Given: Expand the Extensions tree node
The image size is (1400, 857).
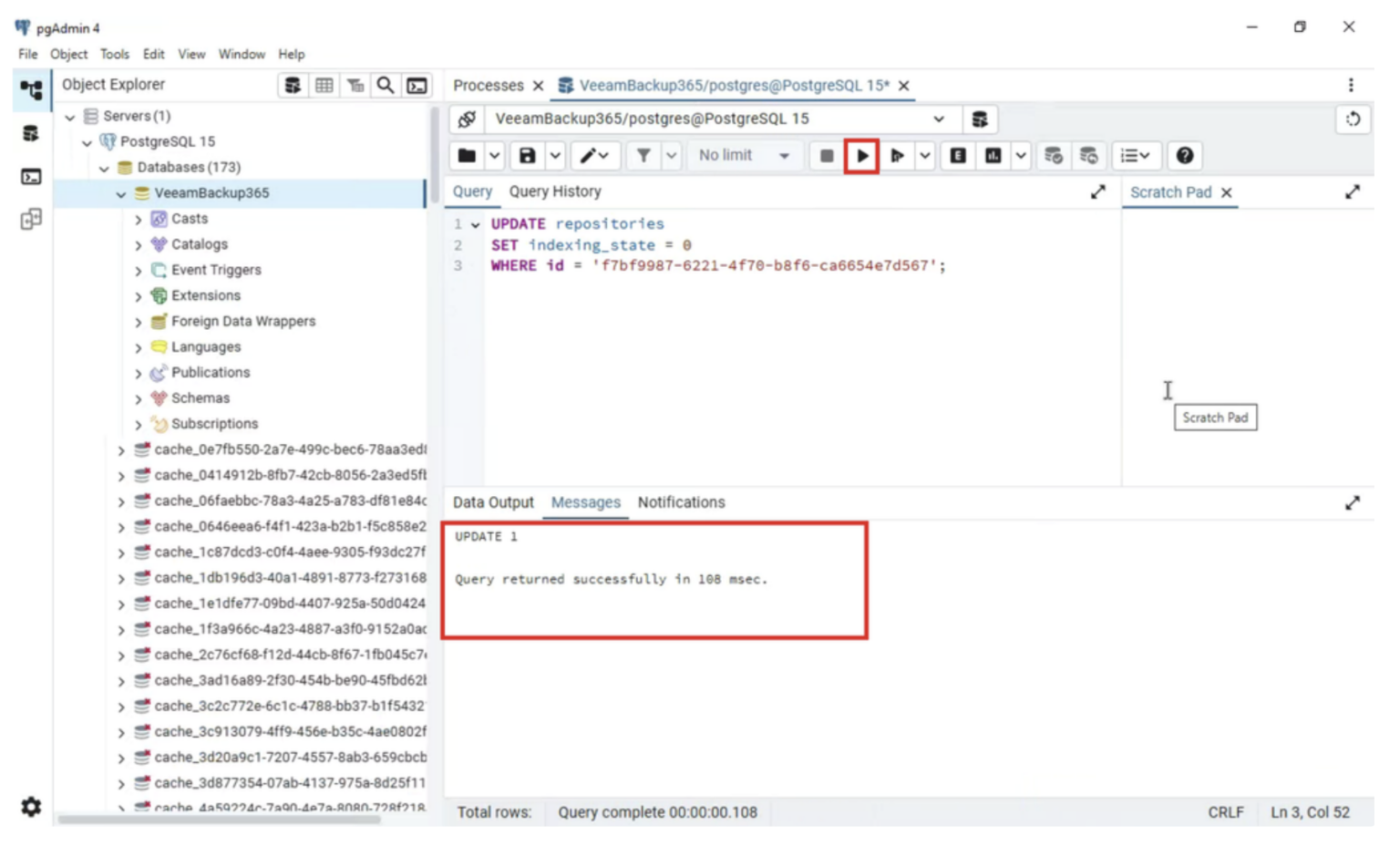Looking at the screenshot, I should coord(139,296).
